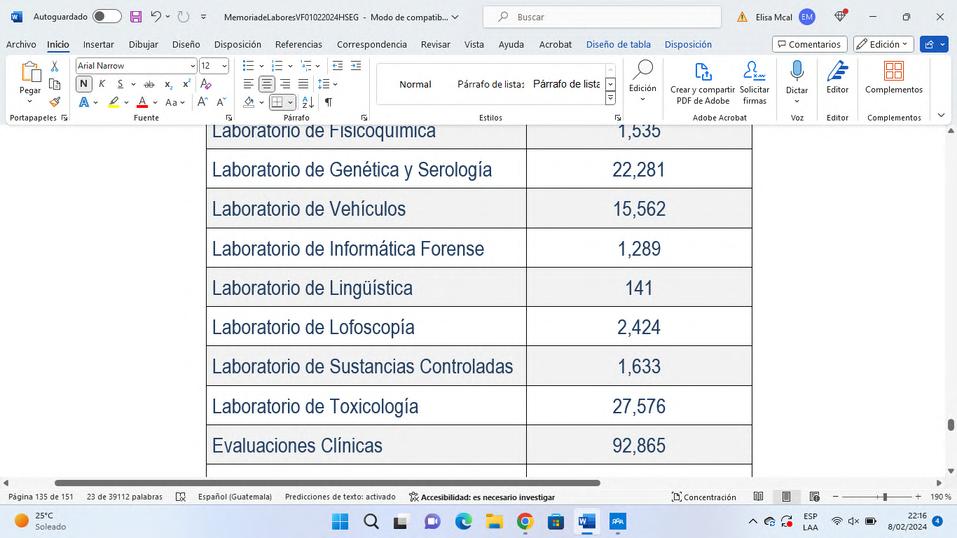The height and width of the screenshot is (538, 957).
Task: Copy the selection using the copy icon
Action: 54,84
